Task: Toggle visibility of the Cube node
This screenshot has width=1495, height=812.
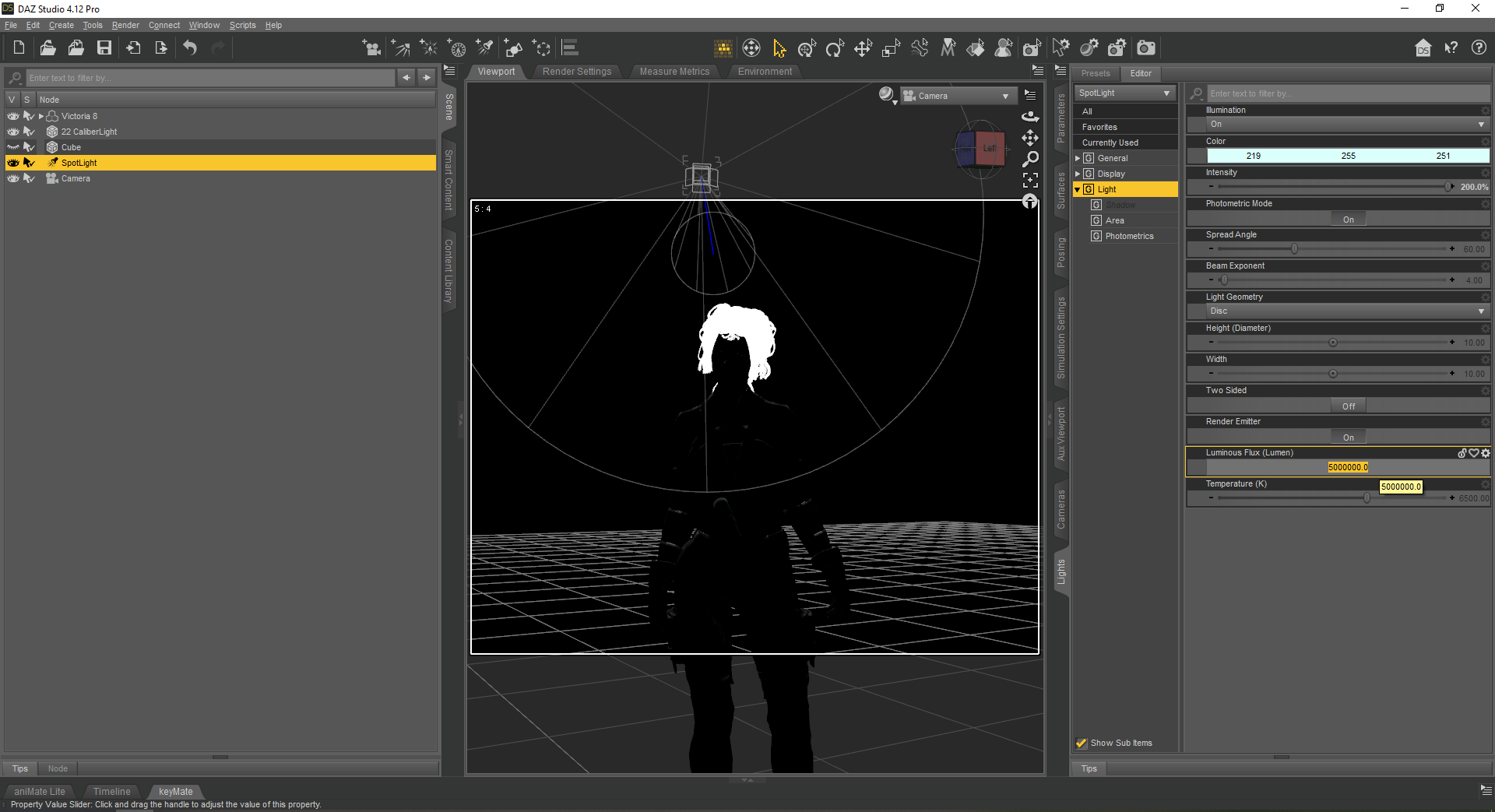Action: [x=13, y=147]
